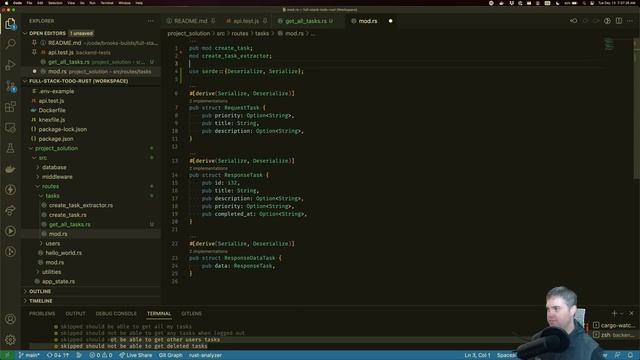Open the Docker view
The width and height of the screenshot is (640, 360).
(x=10, y=169)
